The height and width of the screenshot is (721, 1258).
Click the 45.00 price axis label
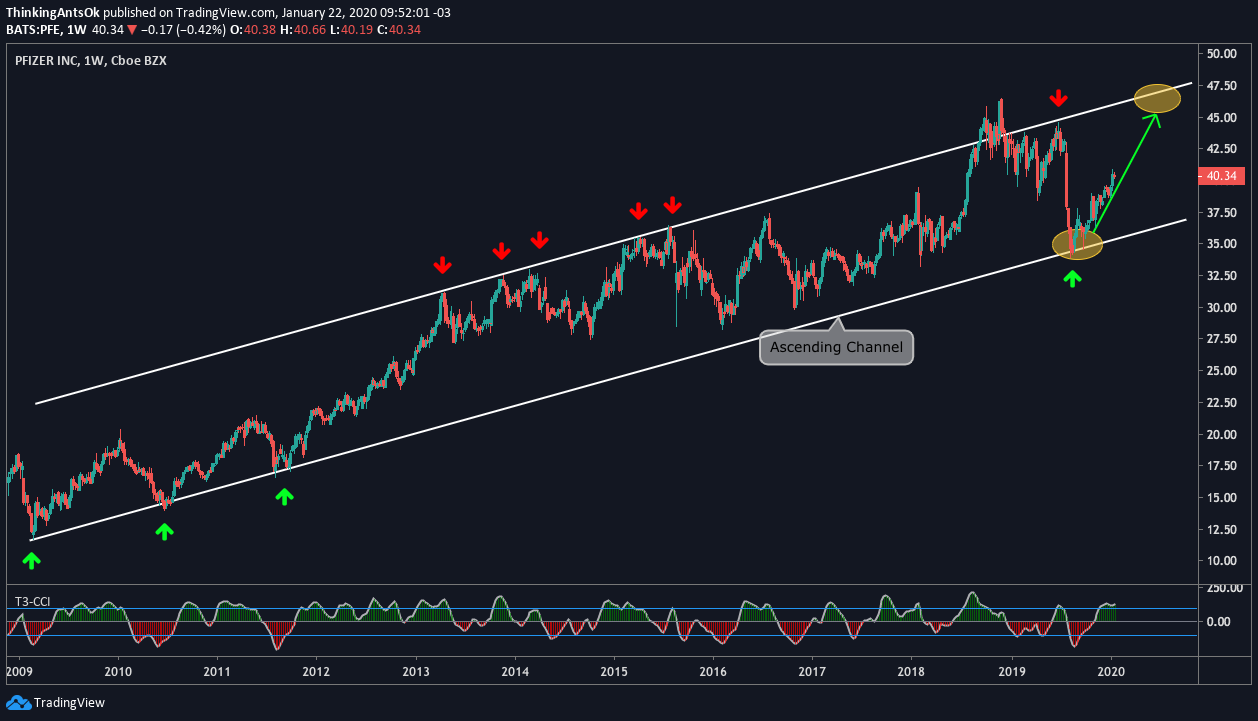pyautogui.click(x=1224, y=117)
